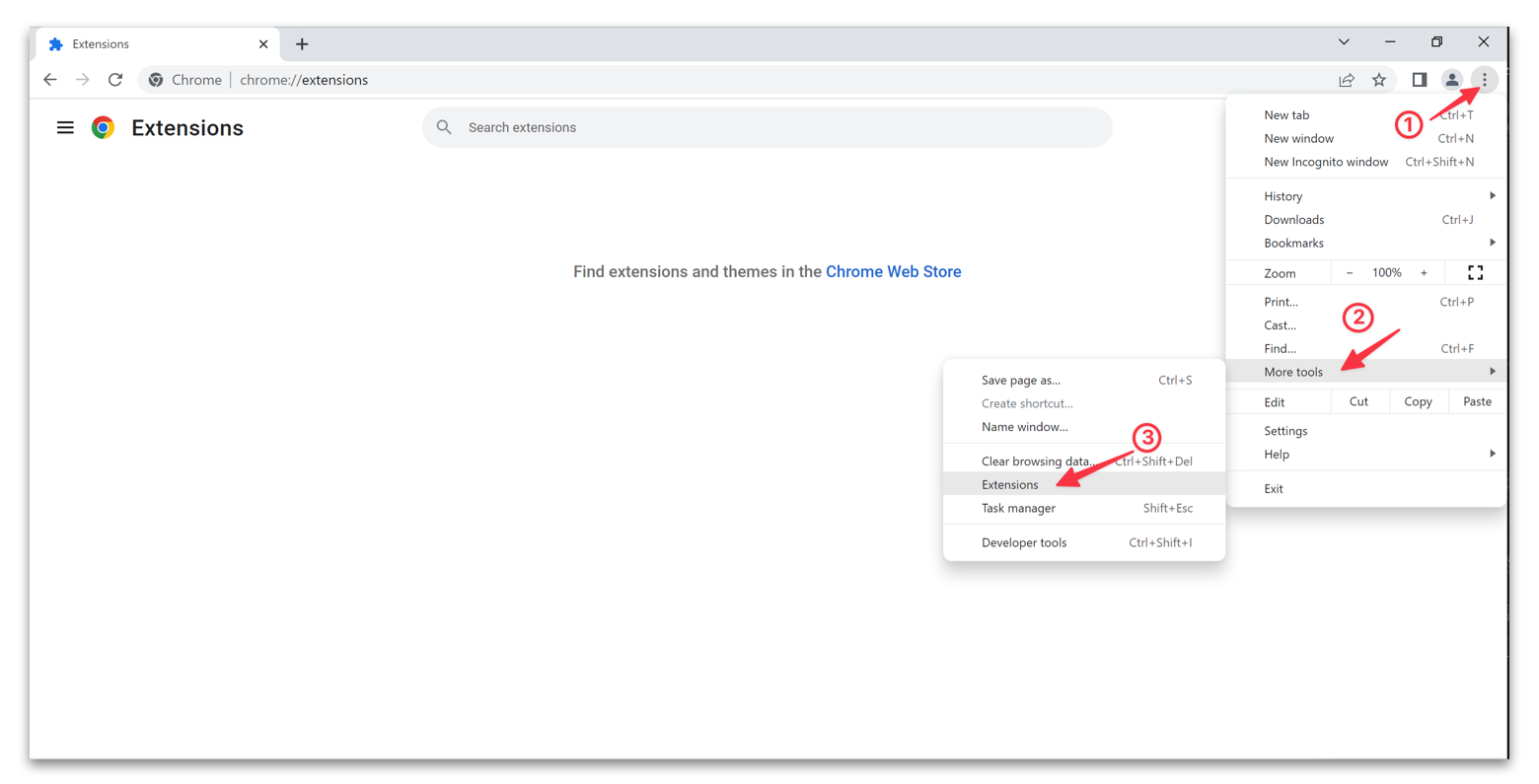This screenshot has height=784, width=1539.
Task: Click the search magnifier in Search extensions
Action: (x=444, y=126)
